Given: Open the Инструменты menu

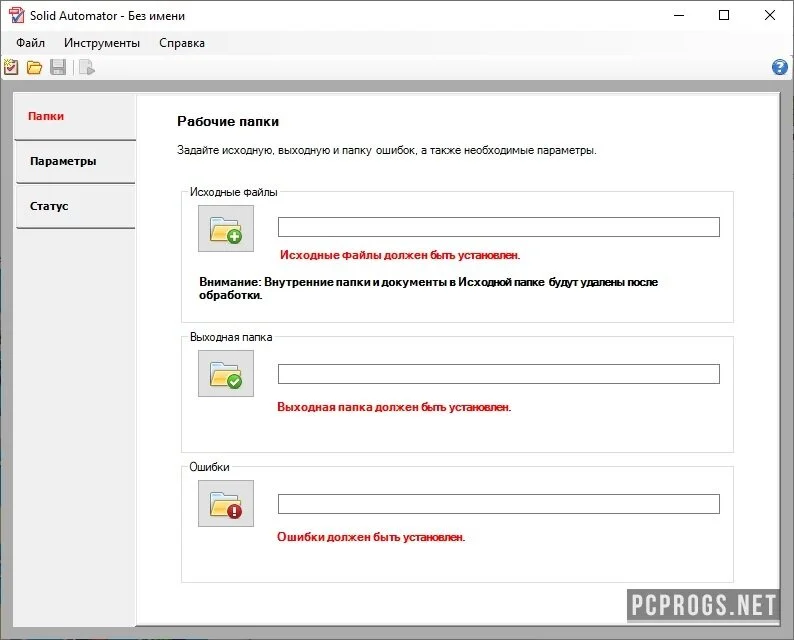Looking at the screenshot, I should pyautogui.click(x=102, y=43).
